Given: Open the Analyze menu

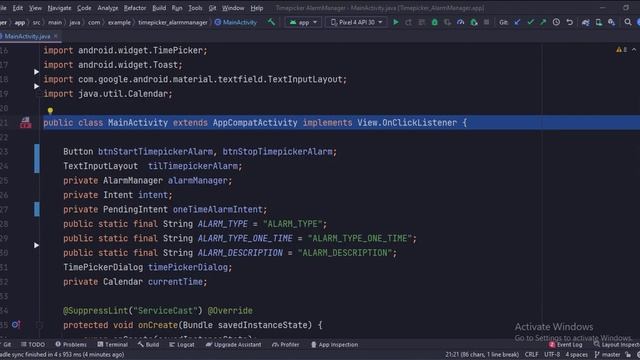Looking at the screenshot, I should pos(108,8).
